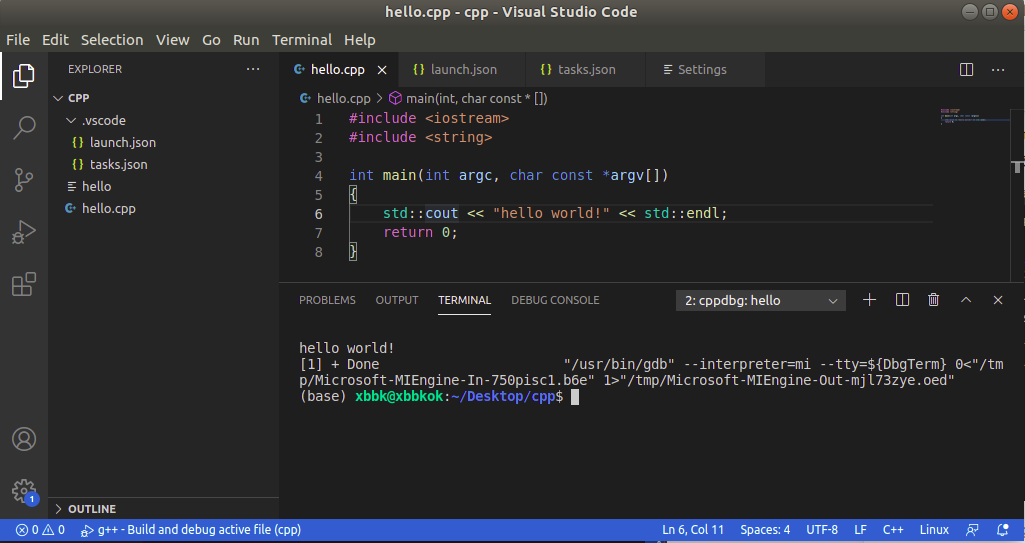Switch to the launch.json editor tab

click(x=463, y=70)
